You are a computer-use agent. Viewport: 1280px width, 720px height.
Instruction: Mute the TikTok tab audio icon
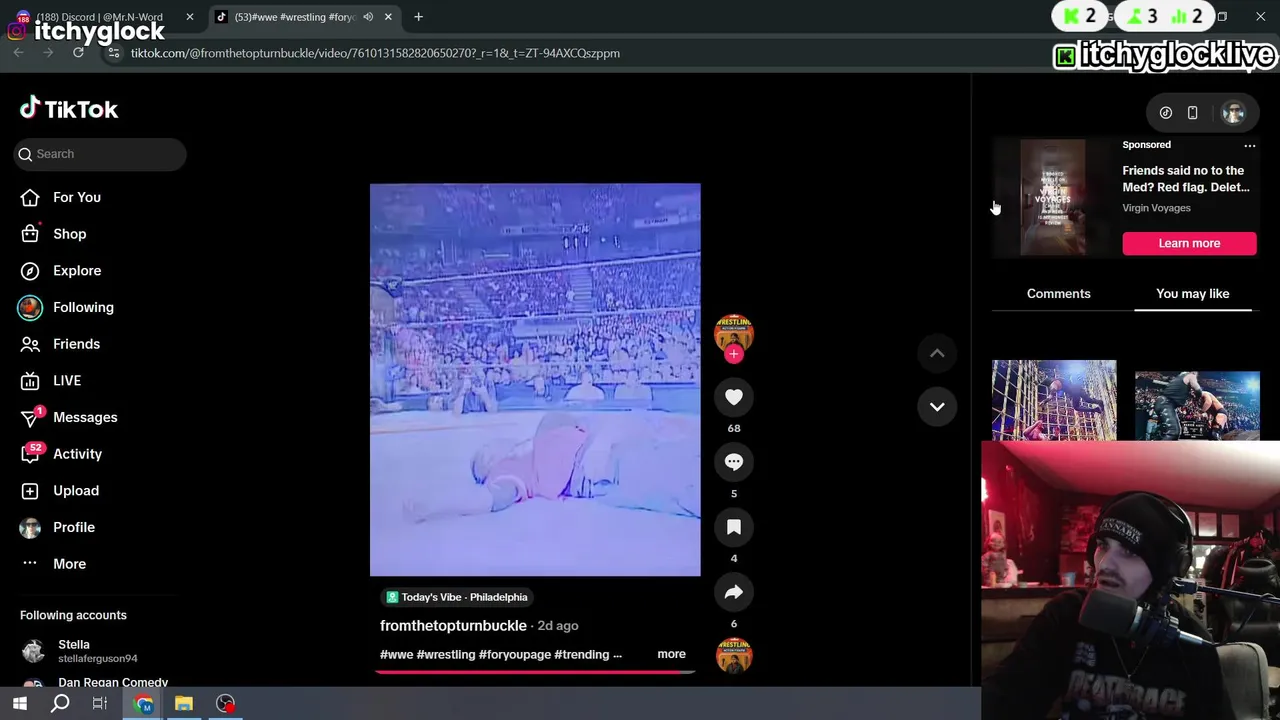click(368, 17)
